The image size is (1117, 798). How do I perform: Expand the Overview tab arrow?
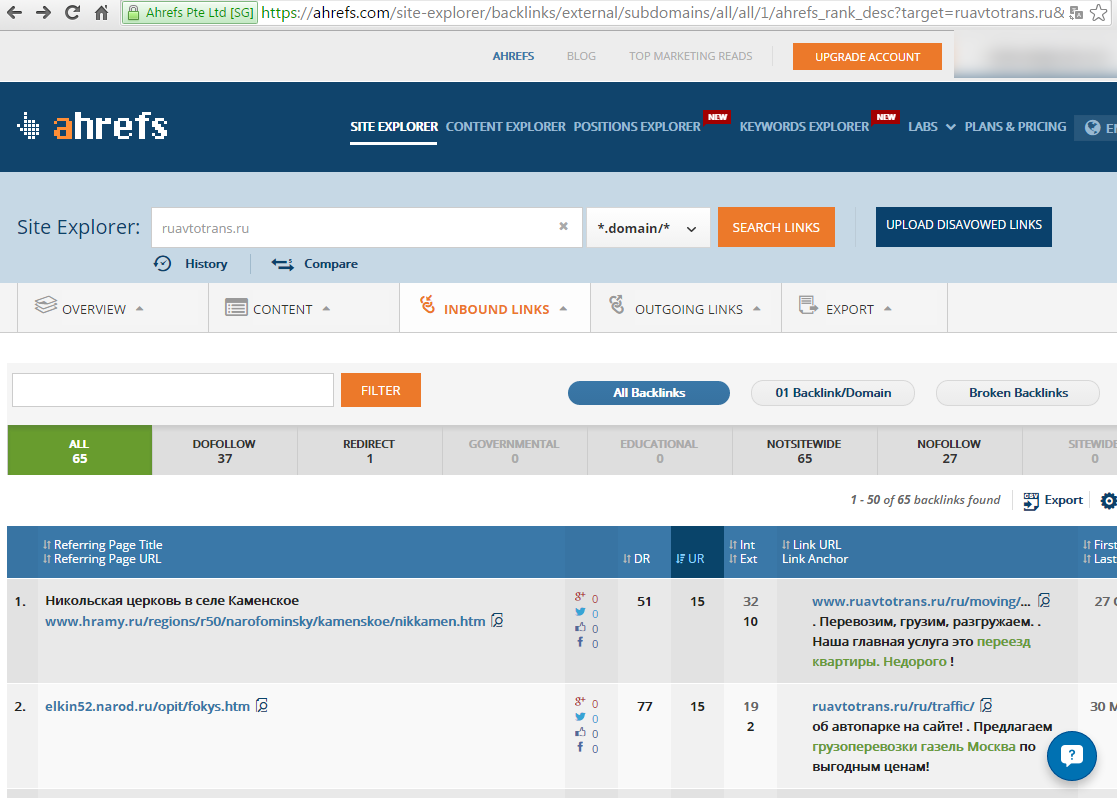point(140,309)
